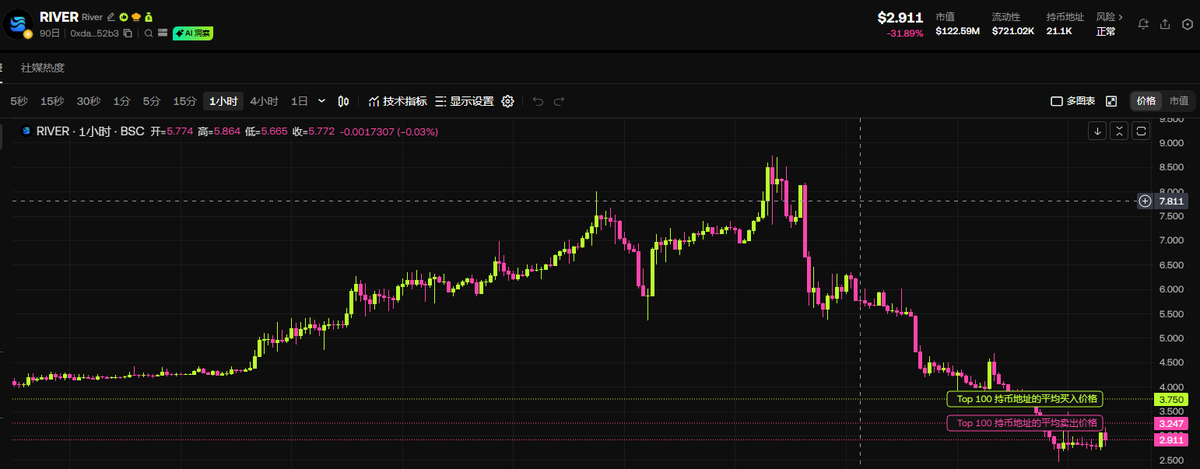Click the 7.811 crosshair price label
Image resolution: width=1200 pixels, height=469 pixels.
click(x=1171, y=201)
